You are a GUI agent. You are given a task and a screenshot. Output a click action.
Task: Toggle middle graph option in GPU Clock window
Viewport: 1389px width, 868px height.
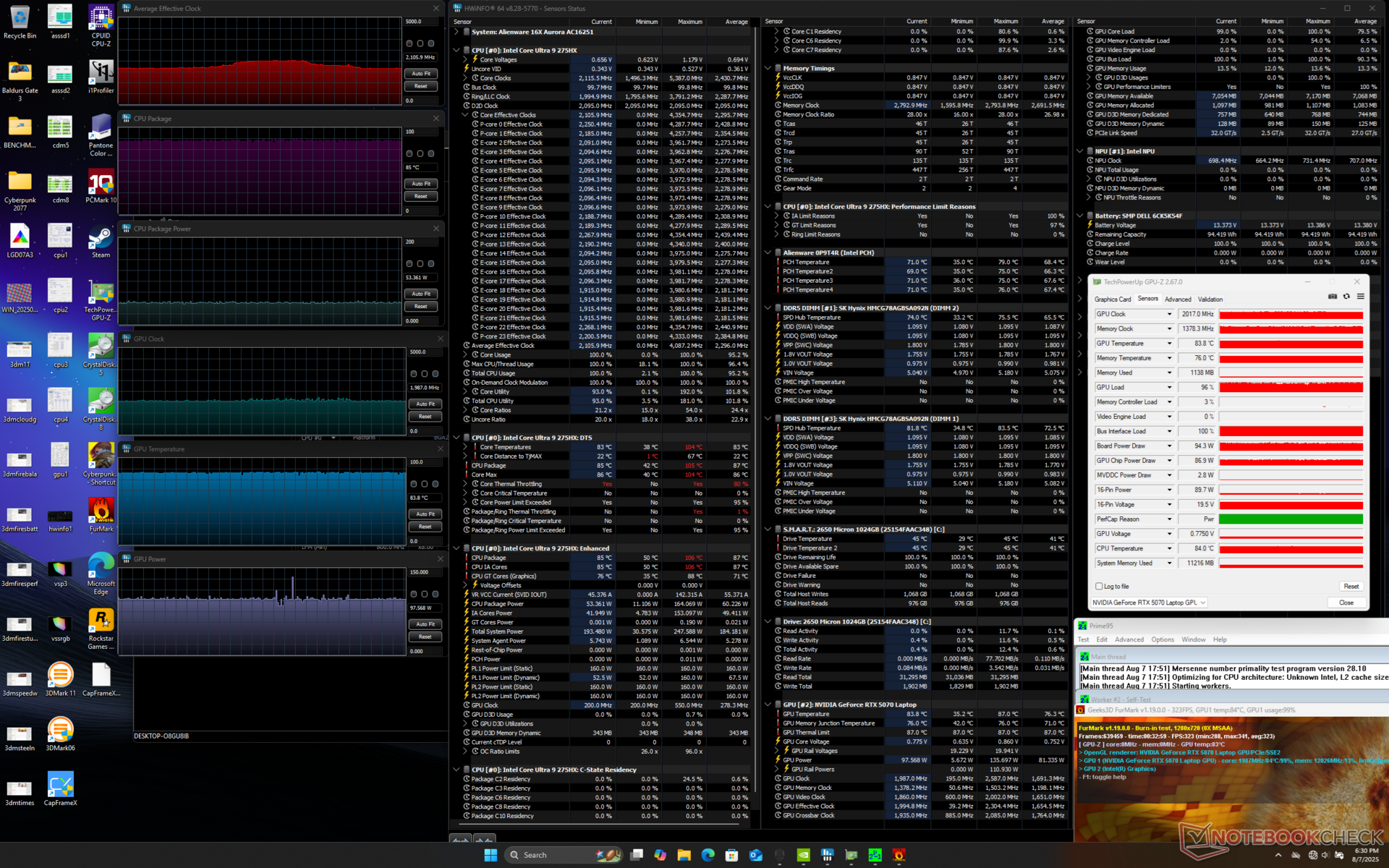(x=425, y=374)
